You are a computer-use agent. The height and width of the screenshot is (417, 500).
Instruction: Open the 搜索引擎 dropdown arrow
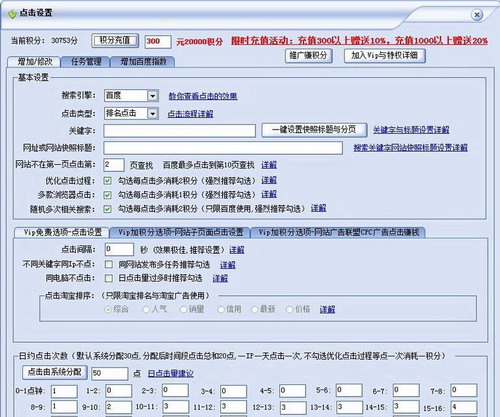coord(152,96)
